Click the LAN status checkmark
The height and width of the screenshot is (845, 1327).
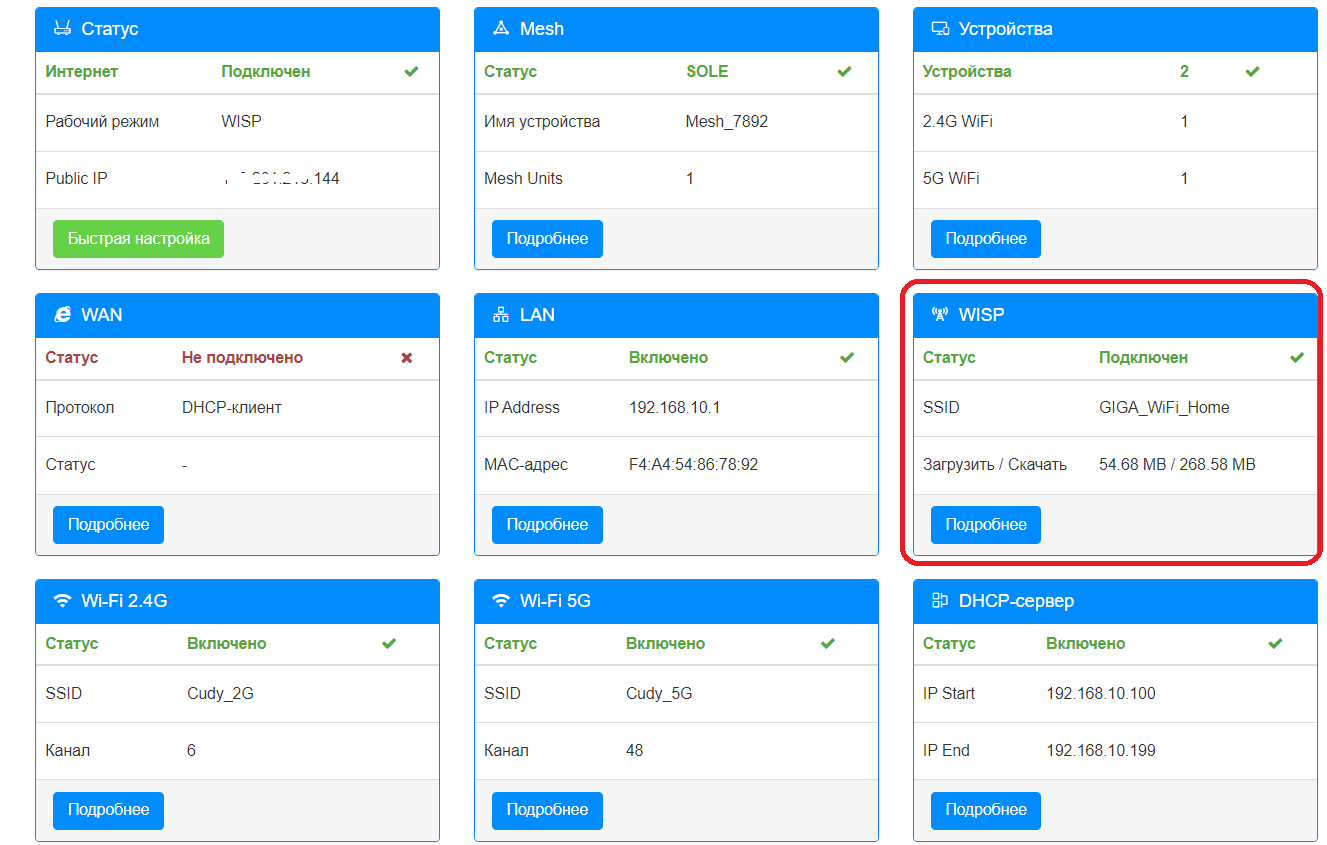(x=847, y=358)
